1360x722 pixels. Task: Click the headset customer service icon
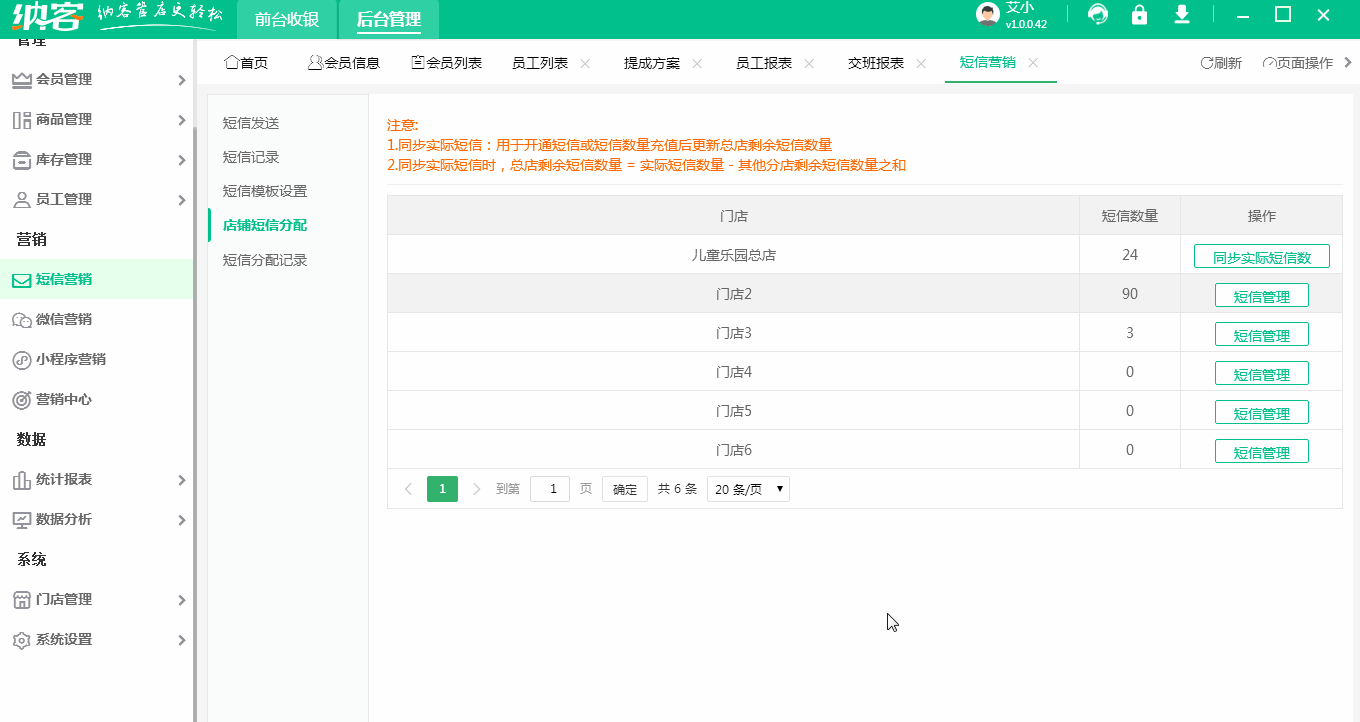(x=1097, y=16)
